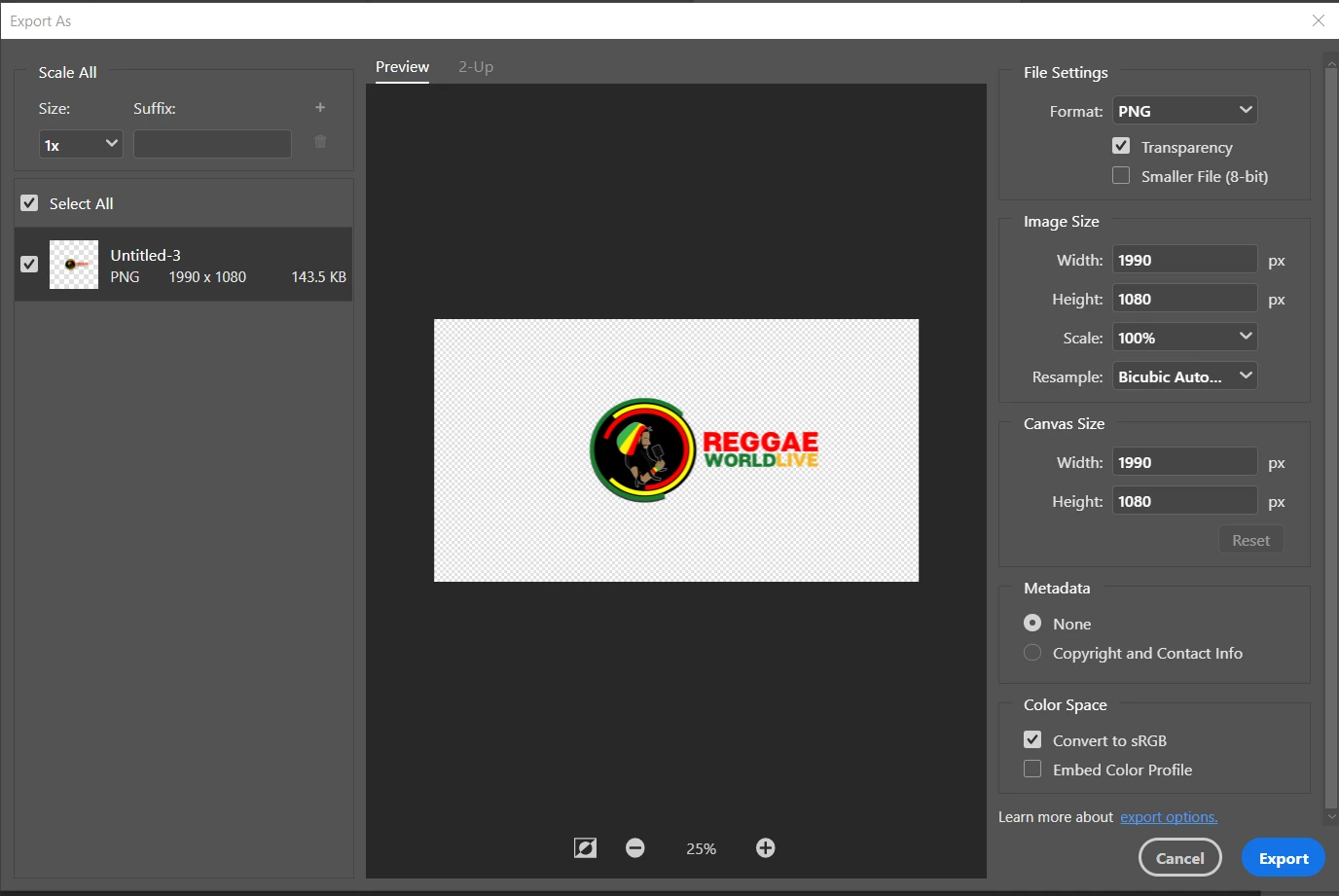Open the Scale 100% dropdown

point(1185,338)
